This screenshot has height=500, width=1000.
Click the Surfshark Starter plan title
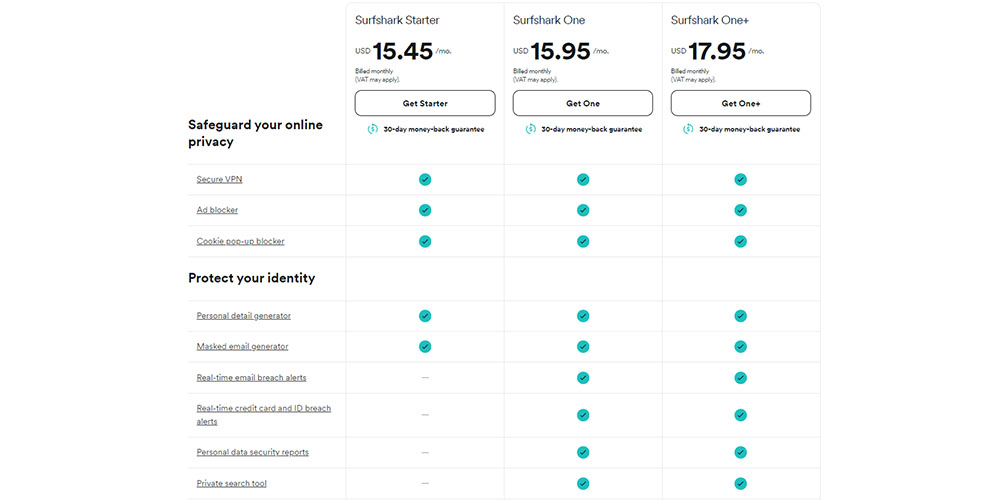point(397,20)
